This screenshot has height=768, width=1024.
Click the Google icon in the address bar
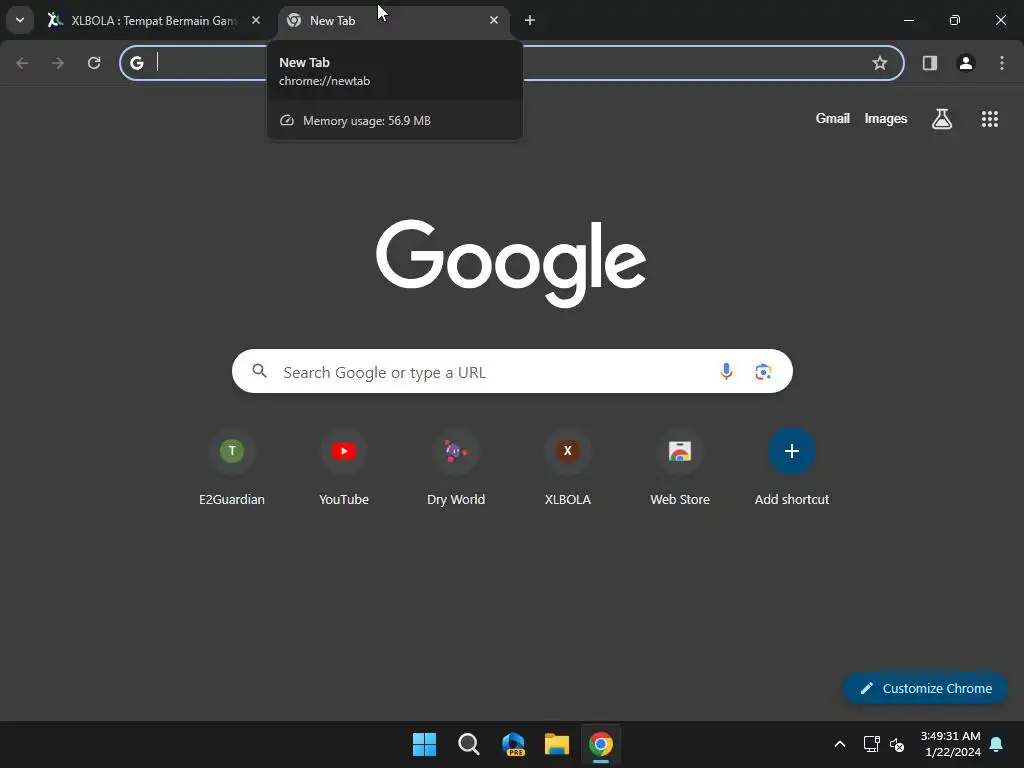tap(137, 63)
